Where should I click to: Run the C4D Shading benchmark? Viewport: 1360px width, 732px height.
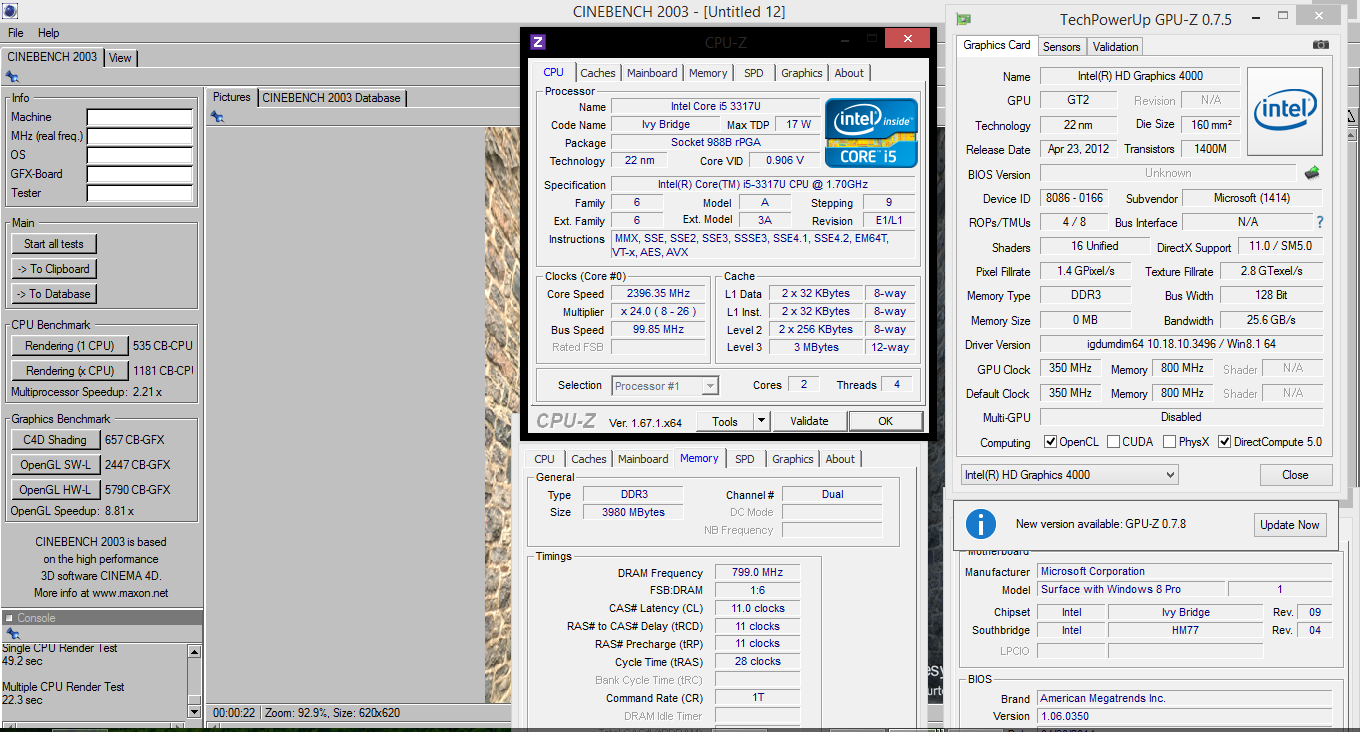[54, 440]
